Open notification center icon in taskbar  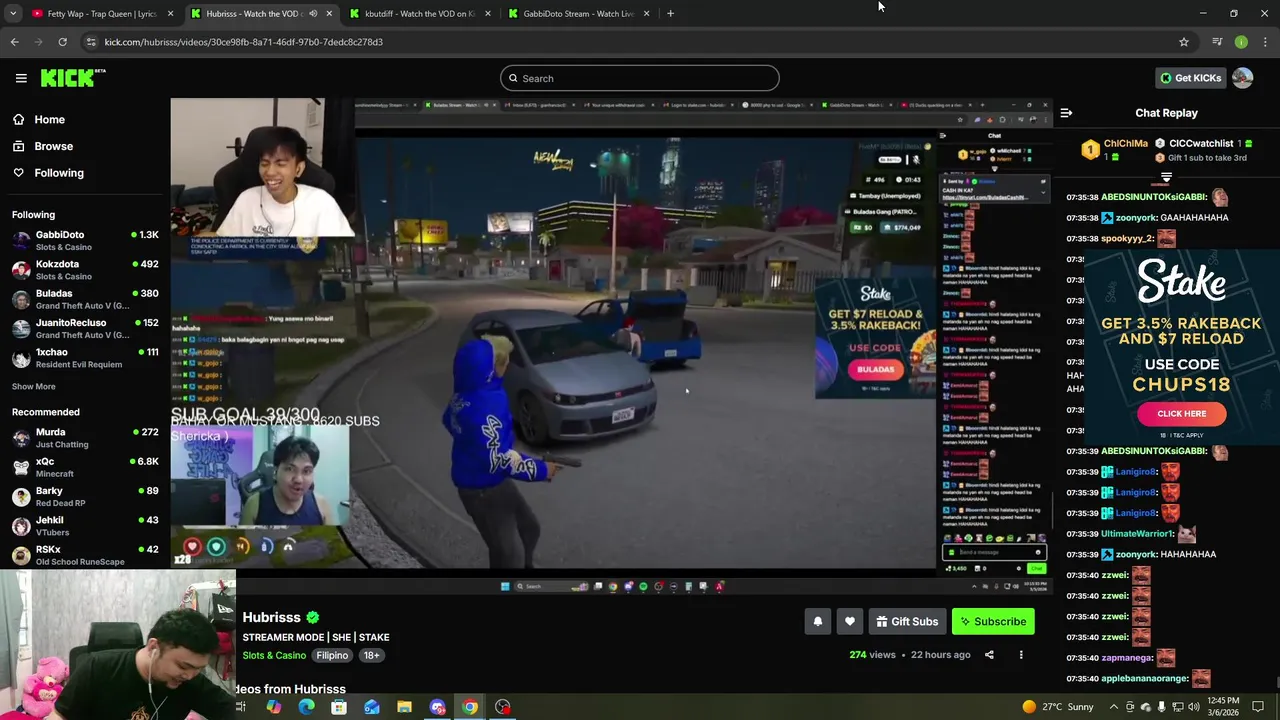[1258, 707]
